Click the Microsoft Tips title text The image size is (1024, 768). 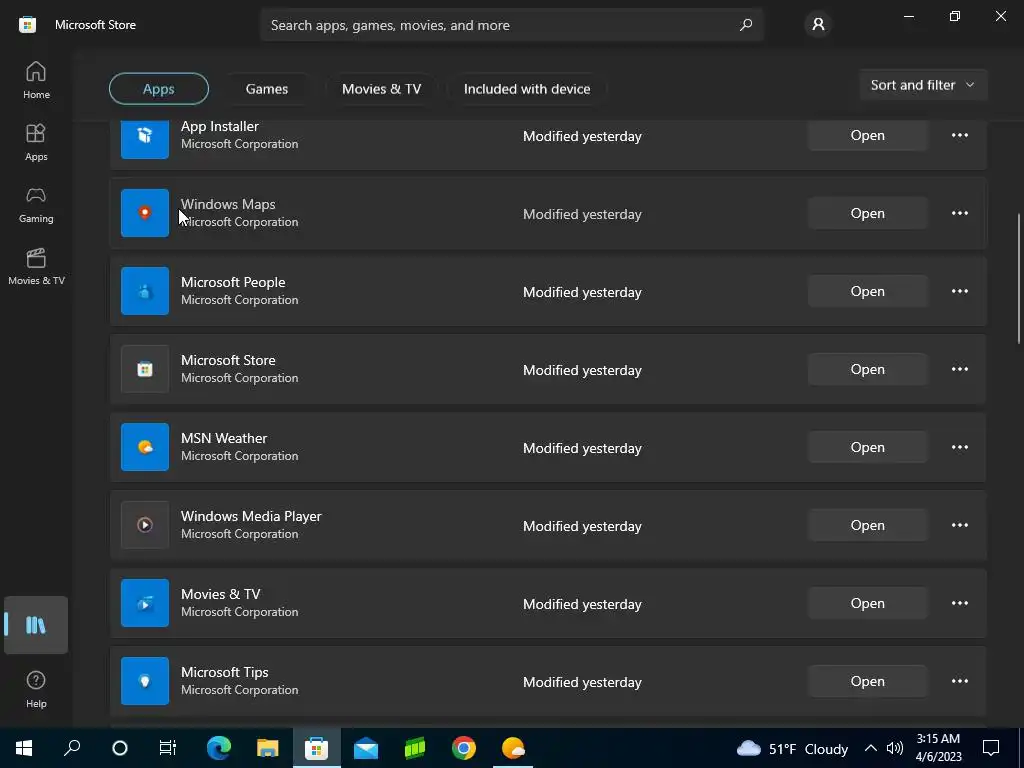tap(225, 672)
